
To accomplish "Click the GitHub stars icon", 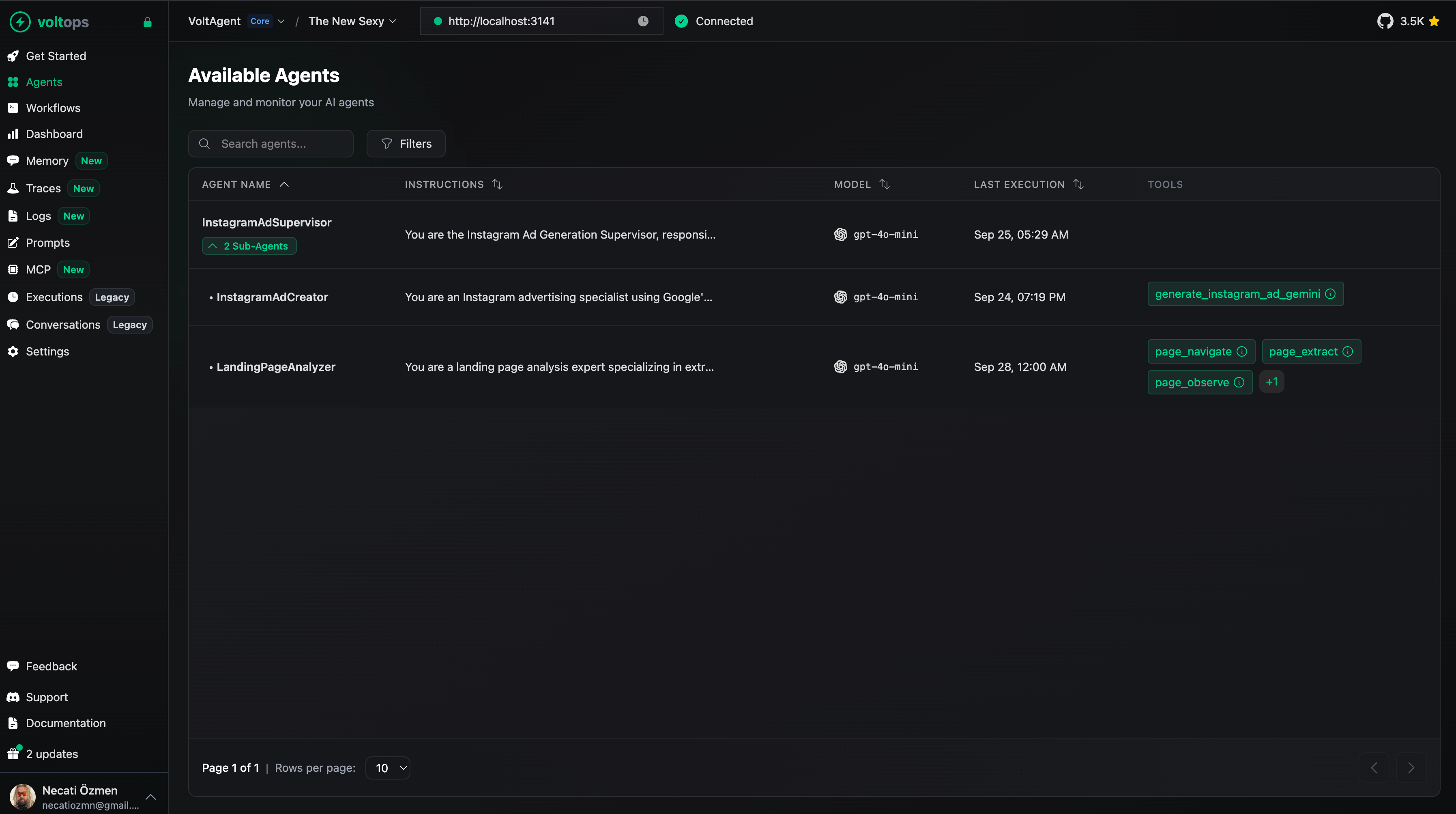I will pyautogui.click(x=1385, y=21).
